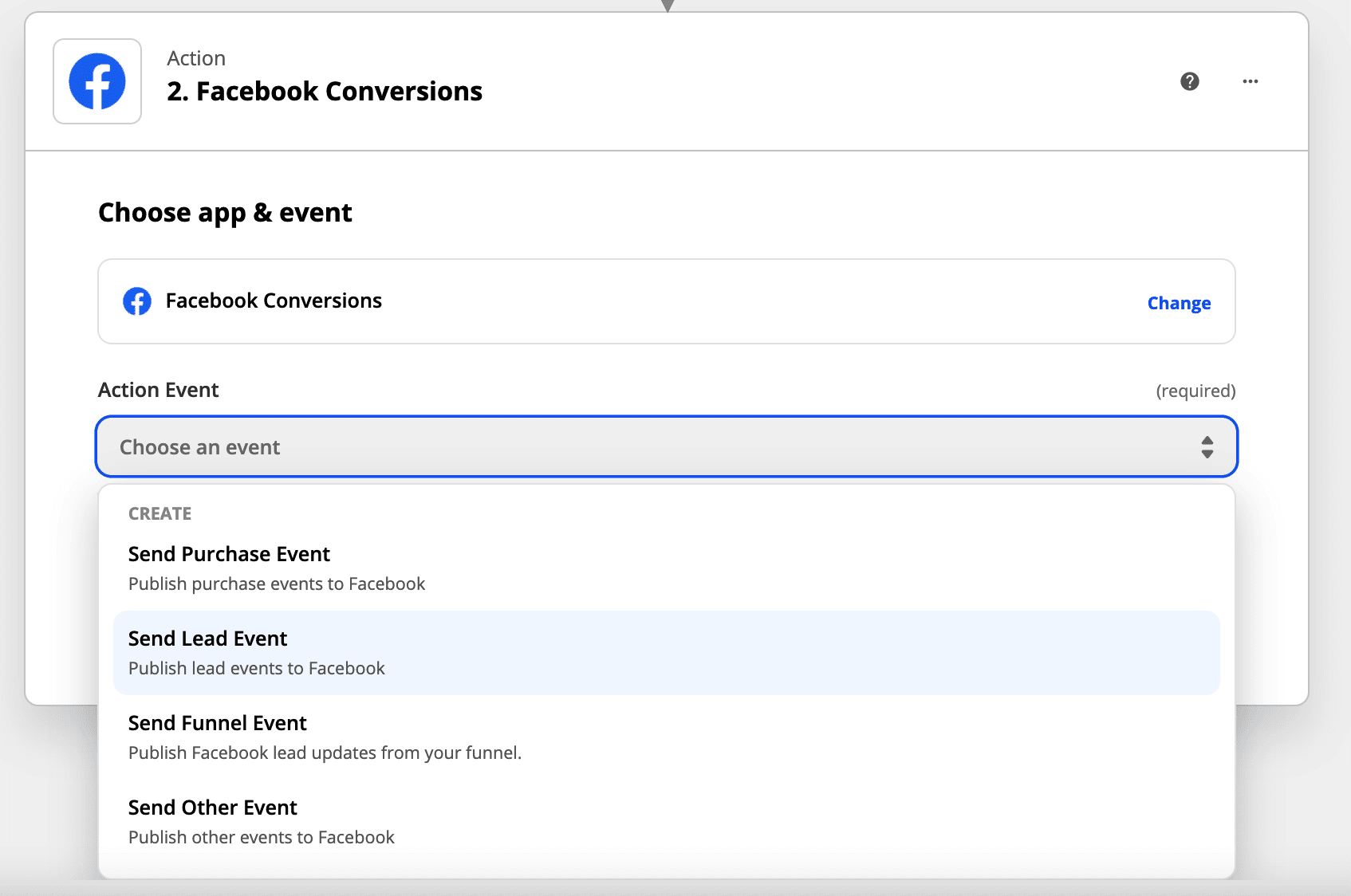Click the large Facebook logo icon in header

click(x=97, y=81)
